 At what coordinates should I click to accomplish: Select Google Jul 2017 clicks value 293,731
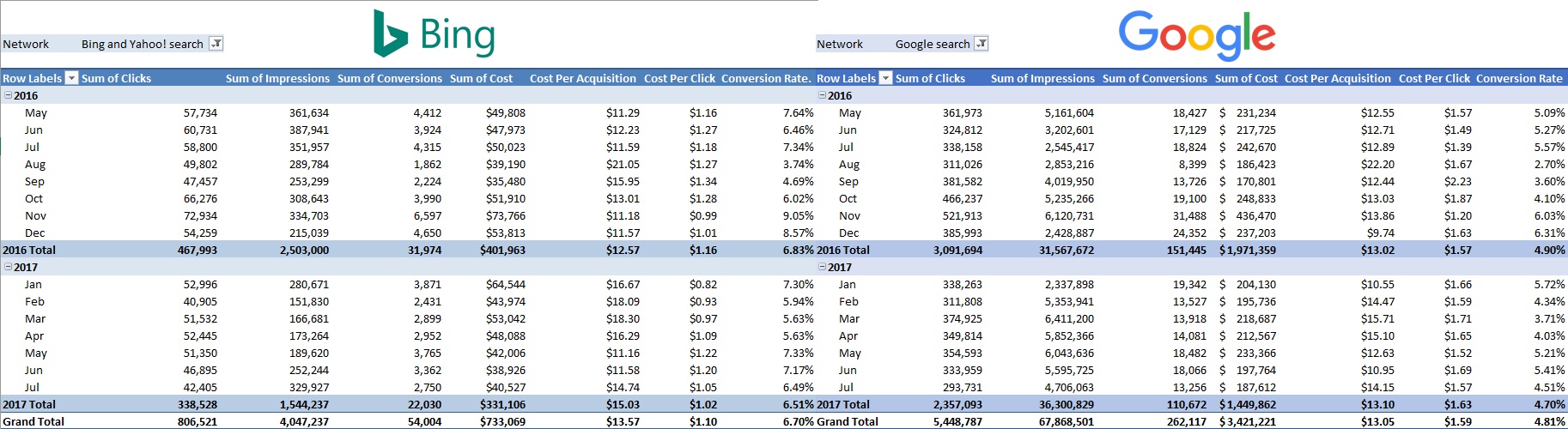click(963, 387)
